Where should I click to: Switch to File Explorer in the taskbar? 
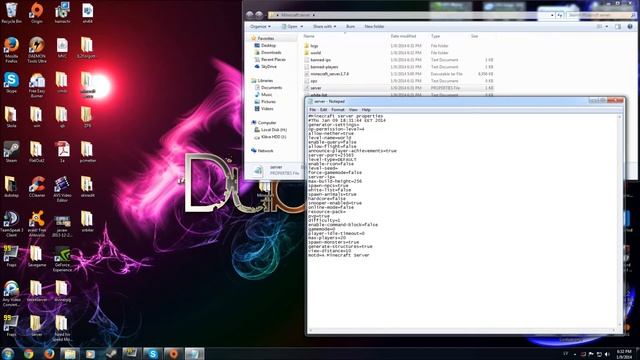point(70,353)
